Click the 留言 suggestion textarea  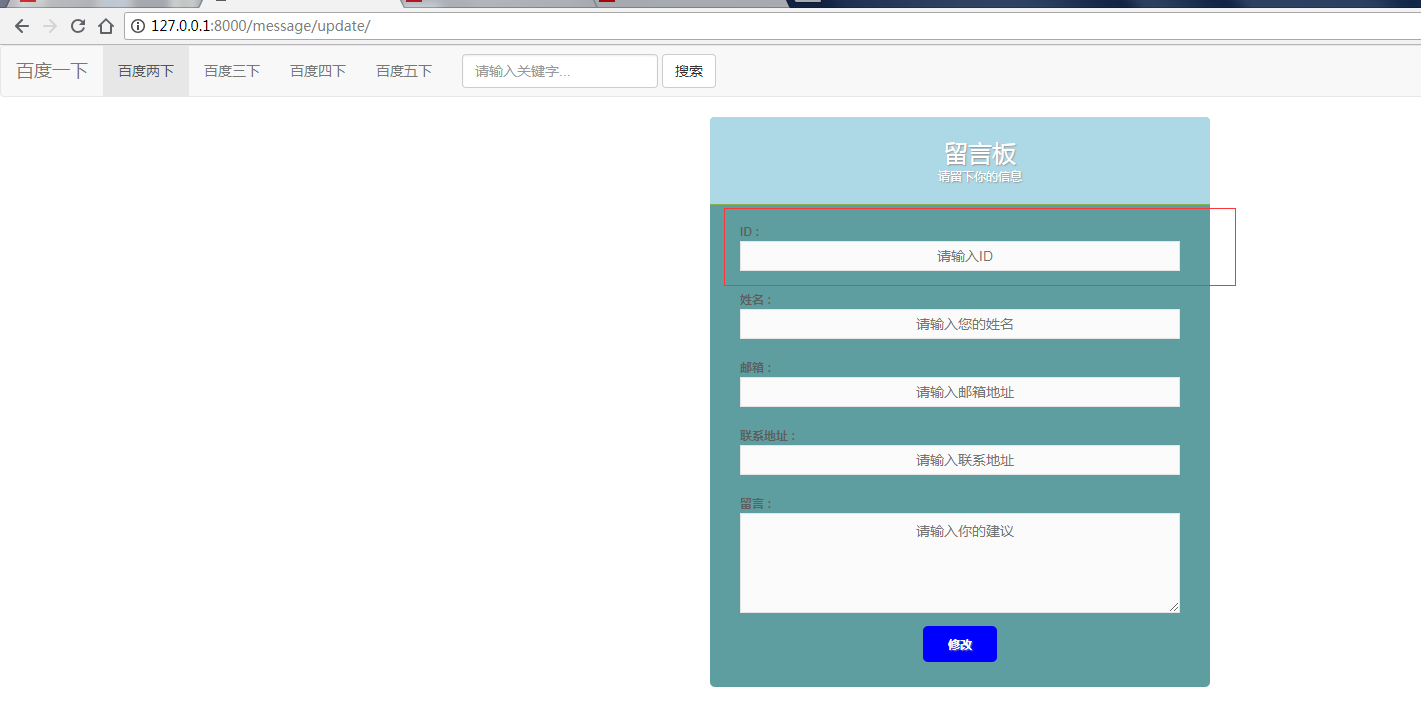pyautogui.click(x=959, y=562)
